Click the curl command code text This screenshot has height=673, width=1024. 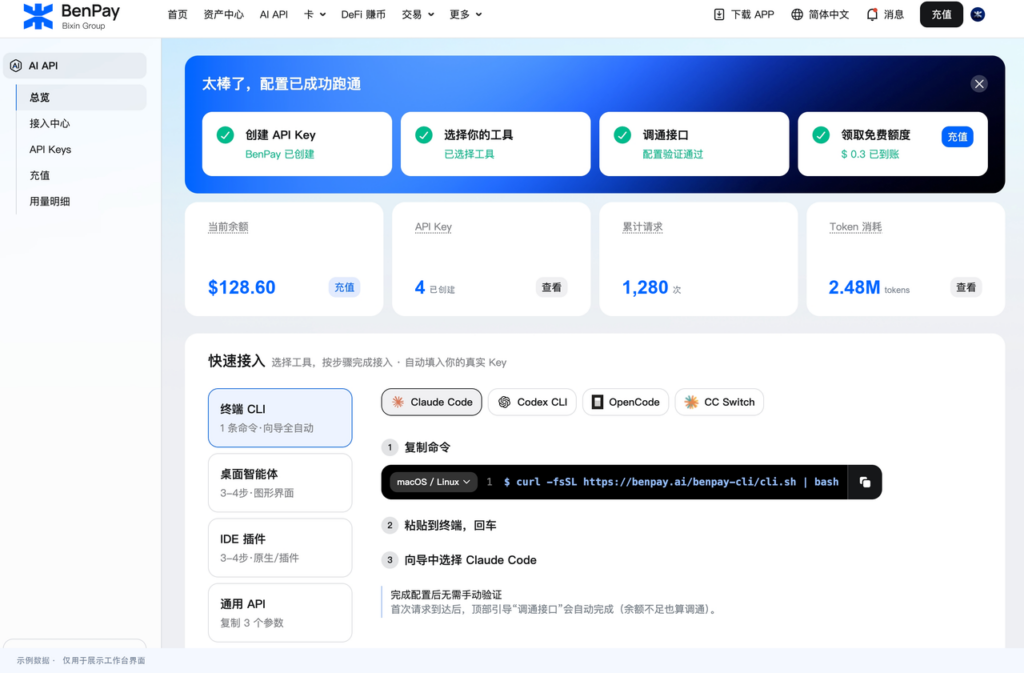tap(671, 482)
